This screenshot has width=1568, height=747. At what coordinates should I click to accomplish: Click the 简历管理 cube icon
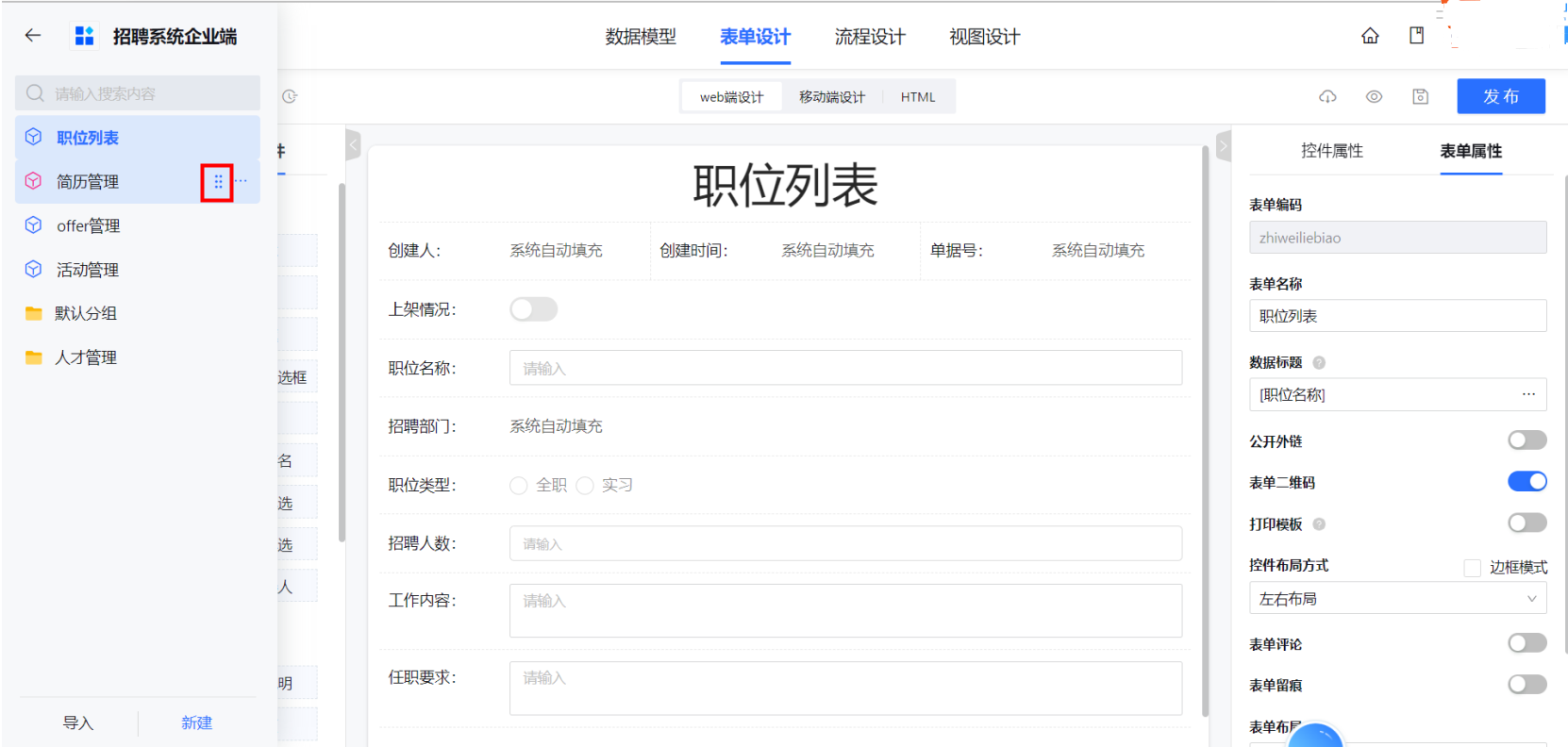[33, 180]
